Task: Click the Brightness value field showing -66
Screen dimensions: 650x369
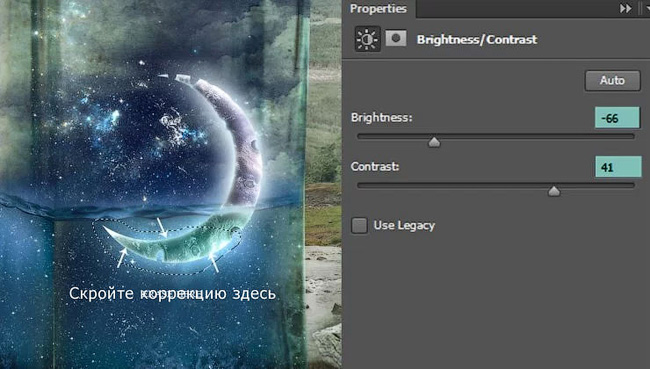Action: (617, 118)
